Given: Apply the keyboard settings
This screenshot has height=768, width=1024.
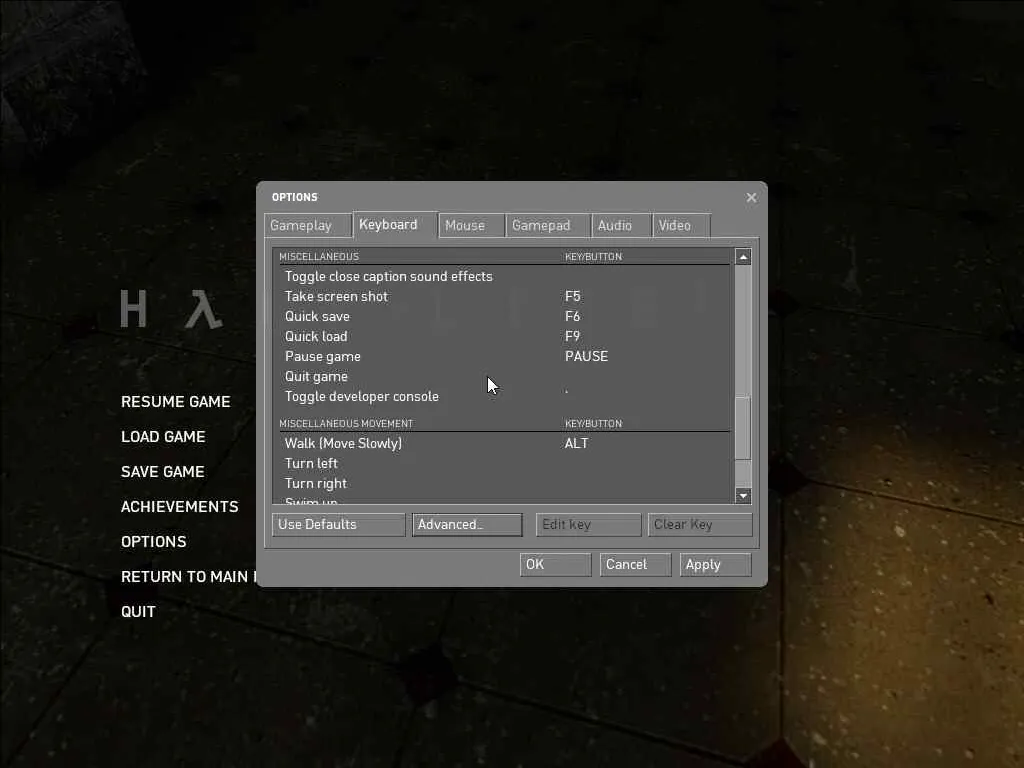Looking at the screenshot, I should (x=715, y=564).
